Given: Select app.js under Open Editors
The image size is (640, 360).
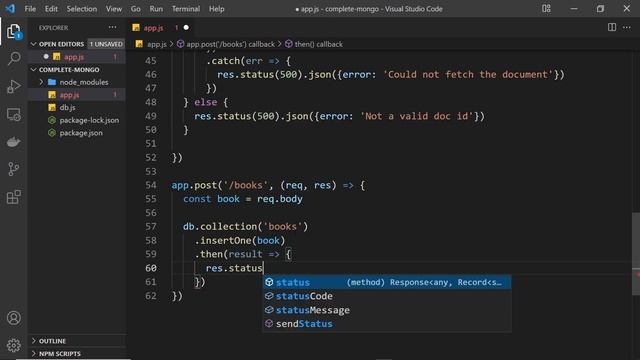Looking at the screenshot, I should (x=77, y=56).
